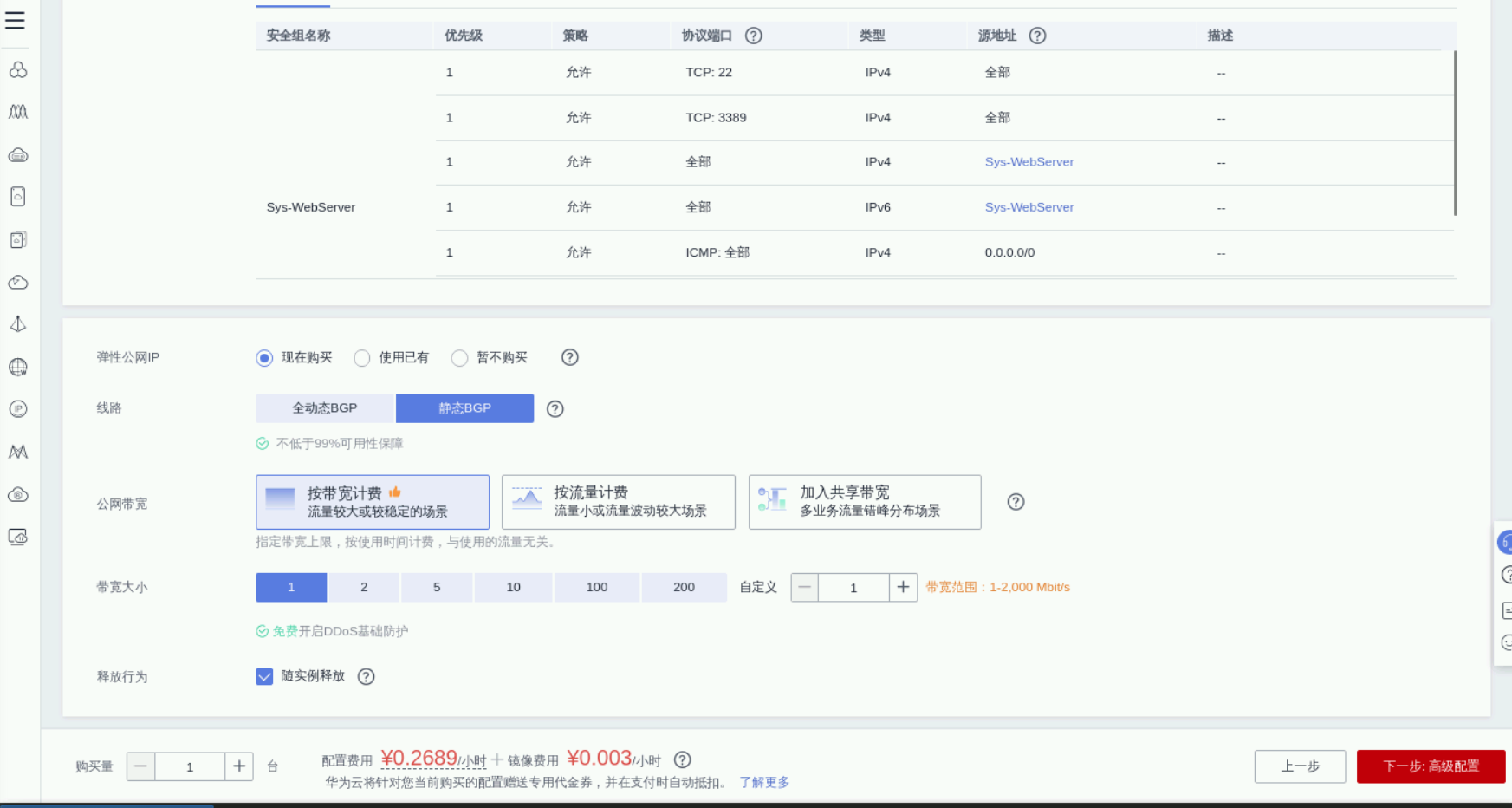Set bandwidth size to 1
This screenshot has width=1512, height=808.
pos(291,587)
